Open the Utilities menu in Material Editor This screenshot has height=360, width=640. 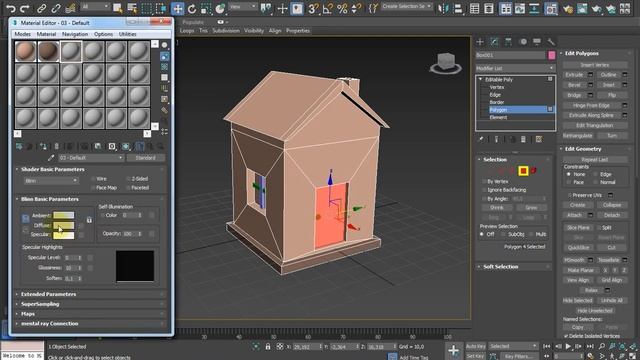point(127,34)
